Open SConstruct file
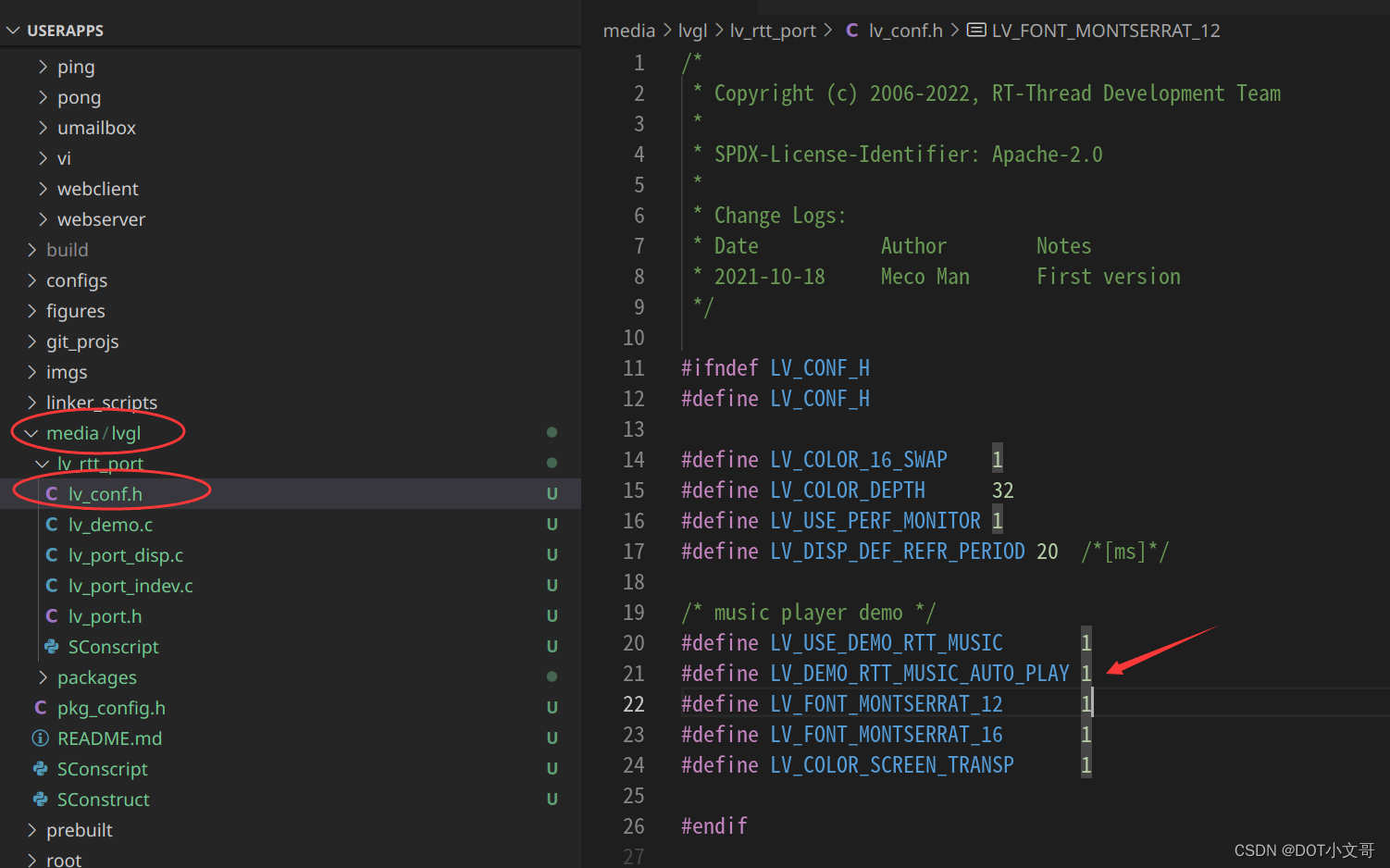The height and width of the screenshot is (868, 1390). click(104, 800)
